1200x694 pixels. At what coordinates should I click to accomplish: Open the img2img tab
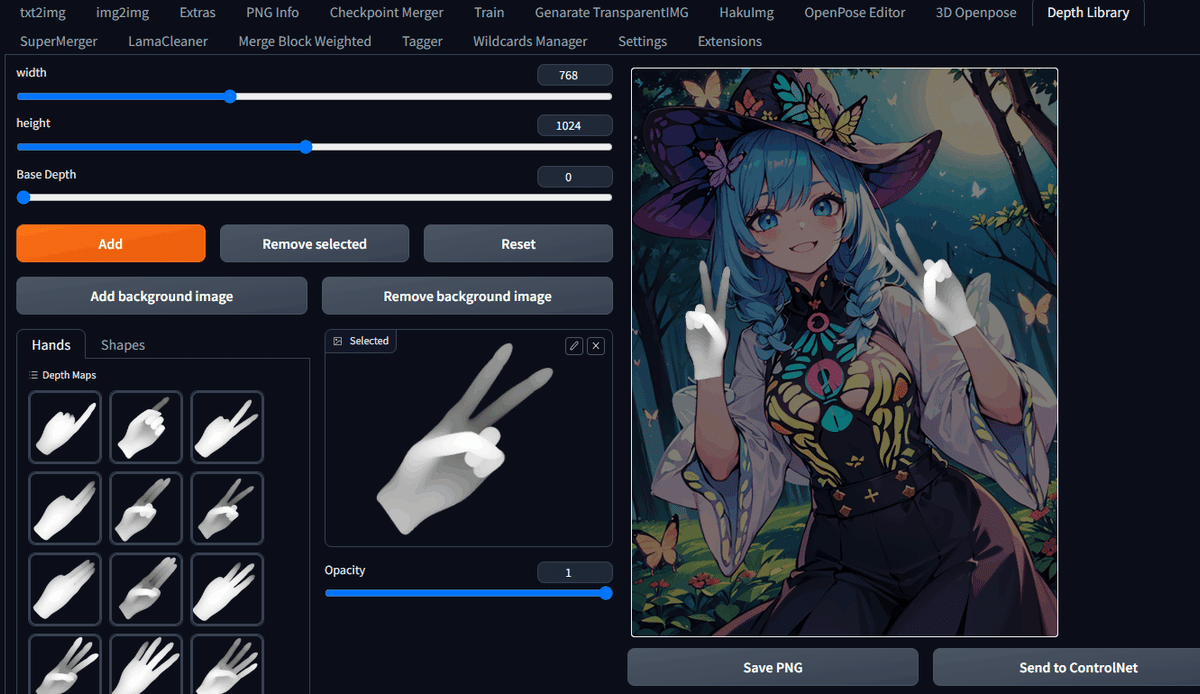[x=123, y=13]
